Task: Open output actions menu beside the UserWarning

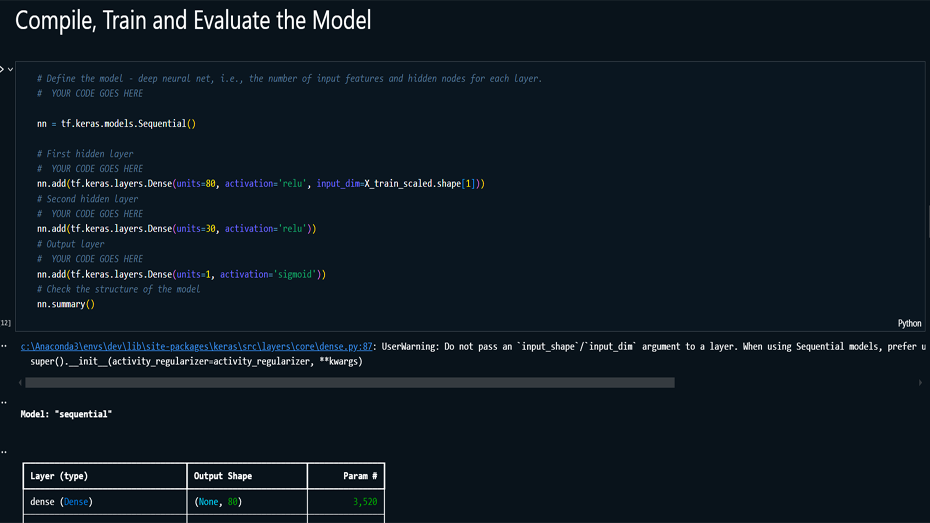Action: 4,346
